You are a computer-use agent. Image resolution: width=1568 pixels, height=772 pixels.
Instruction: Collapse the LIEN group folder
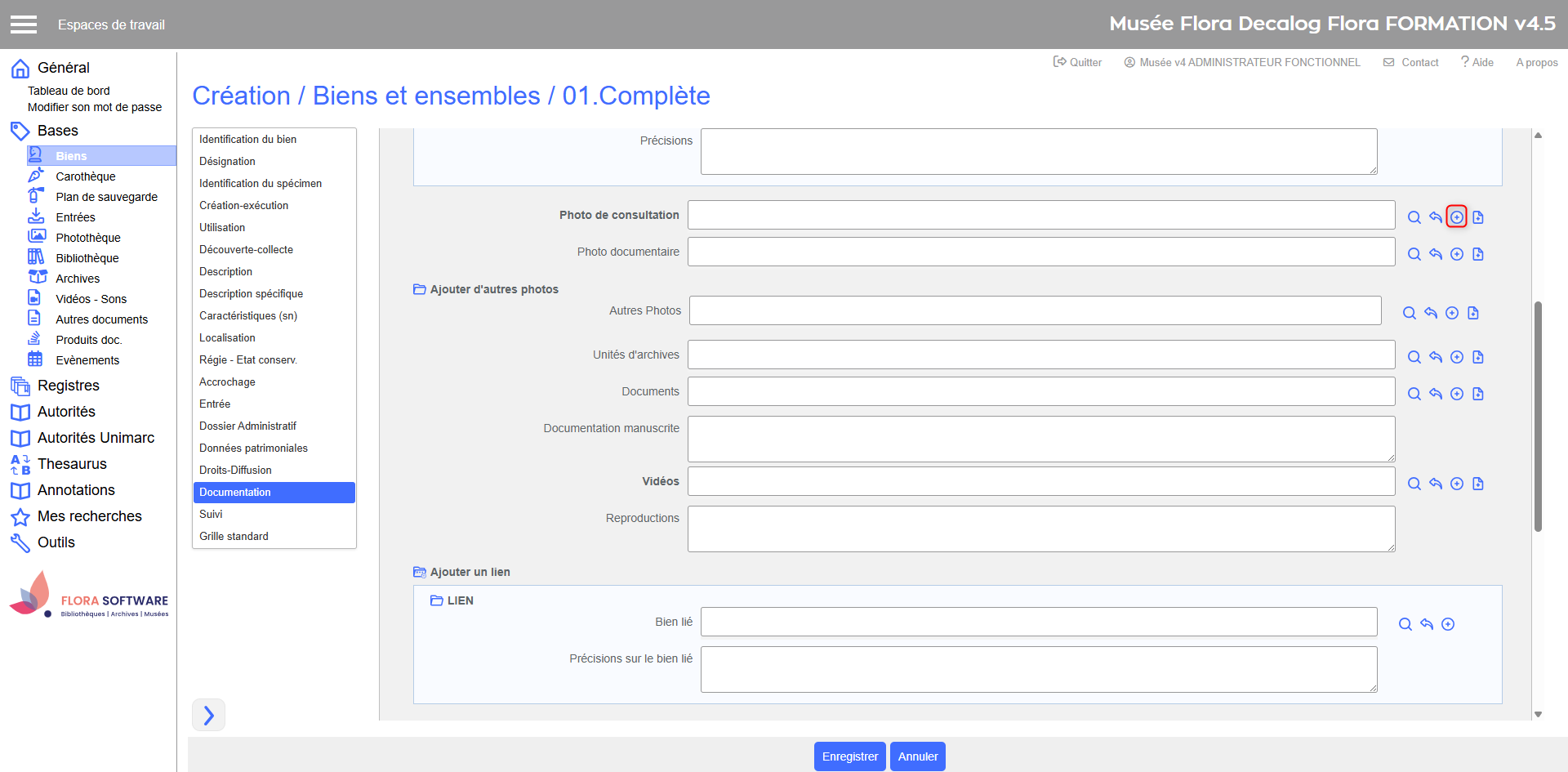[437, 600]
